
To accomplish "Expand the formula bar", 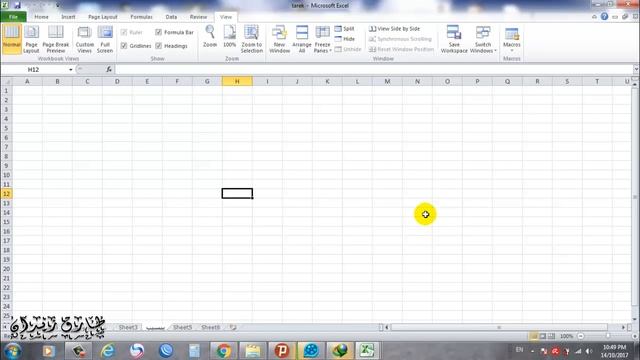I will (x=636, y=69).
